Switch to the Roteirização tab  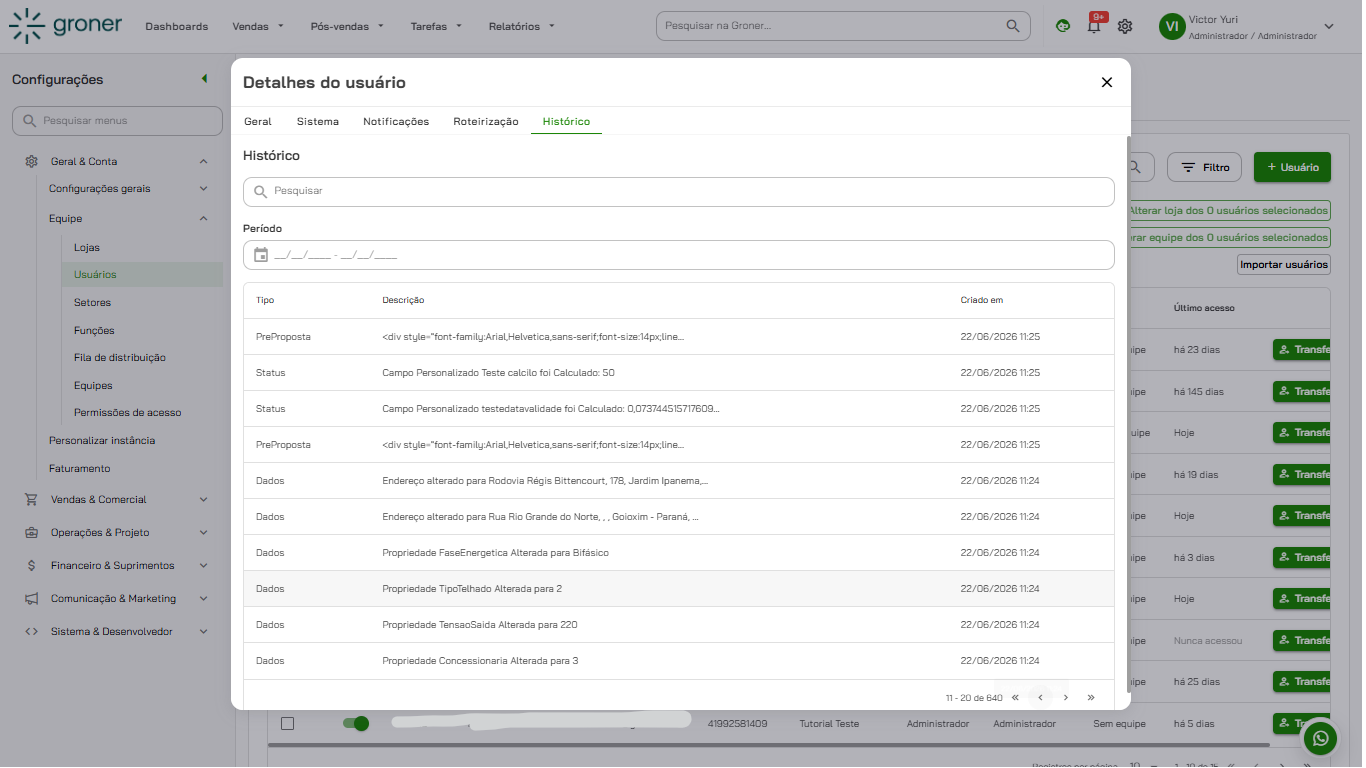click(x=486, y=121)
